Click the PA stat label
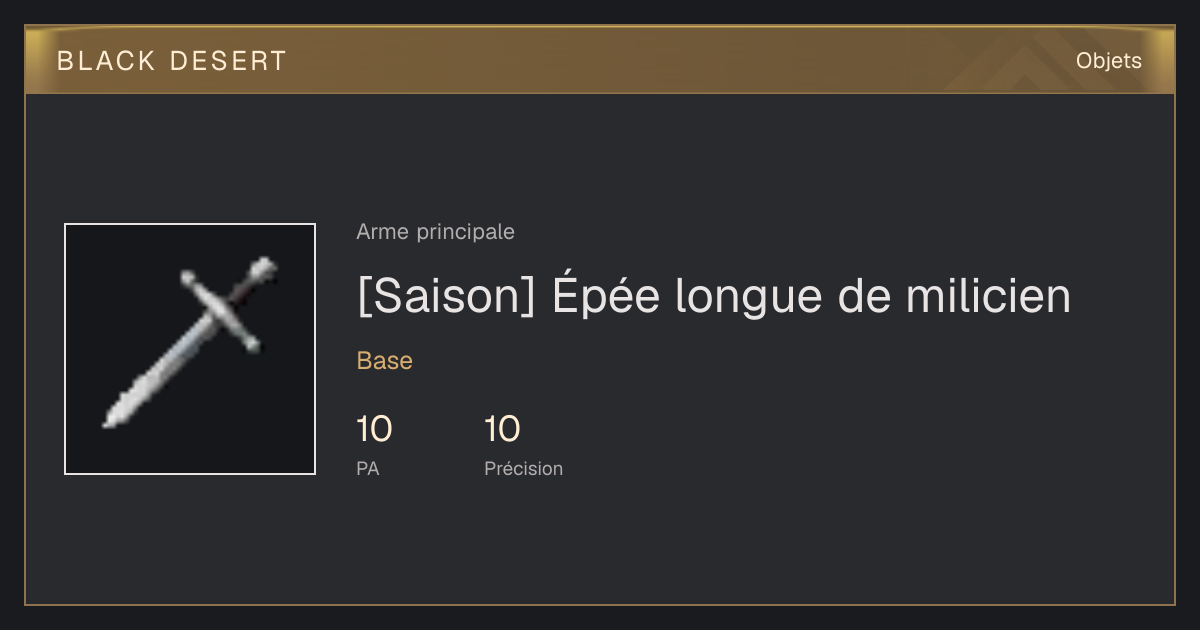Image resolution: width=1200 pixels, height=630 pixels. tap(368, 468)
